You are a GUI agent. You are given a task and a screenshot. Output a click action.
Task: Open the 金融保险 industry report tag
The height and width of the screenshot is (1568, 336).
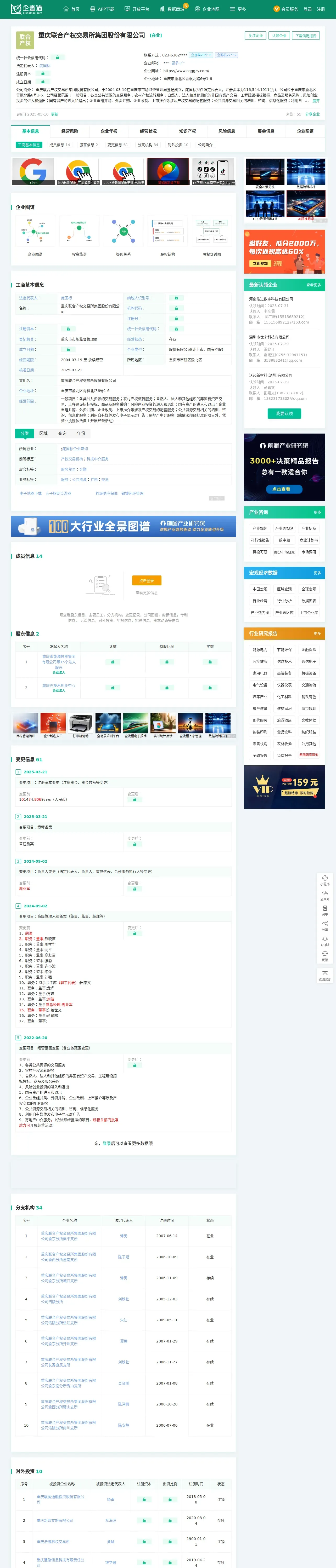[309, 649]
